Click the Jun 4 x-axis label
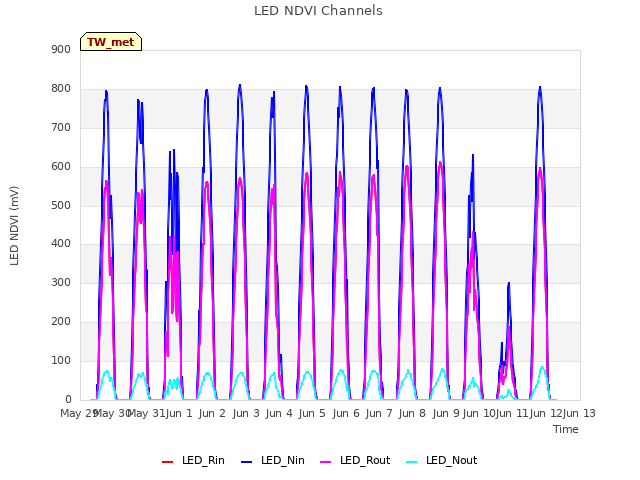 (x=279, y=413)
